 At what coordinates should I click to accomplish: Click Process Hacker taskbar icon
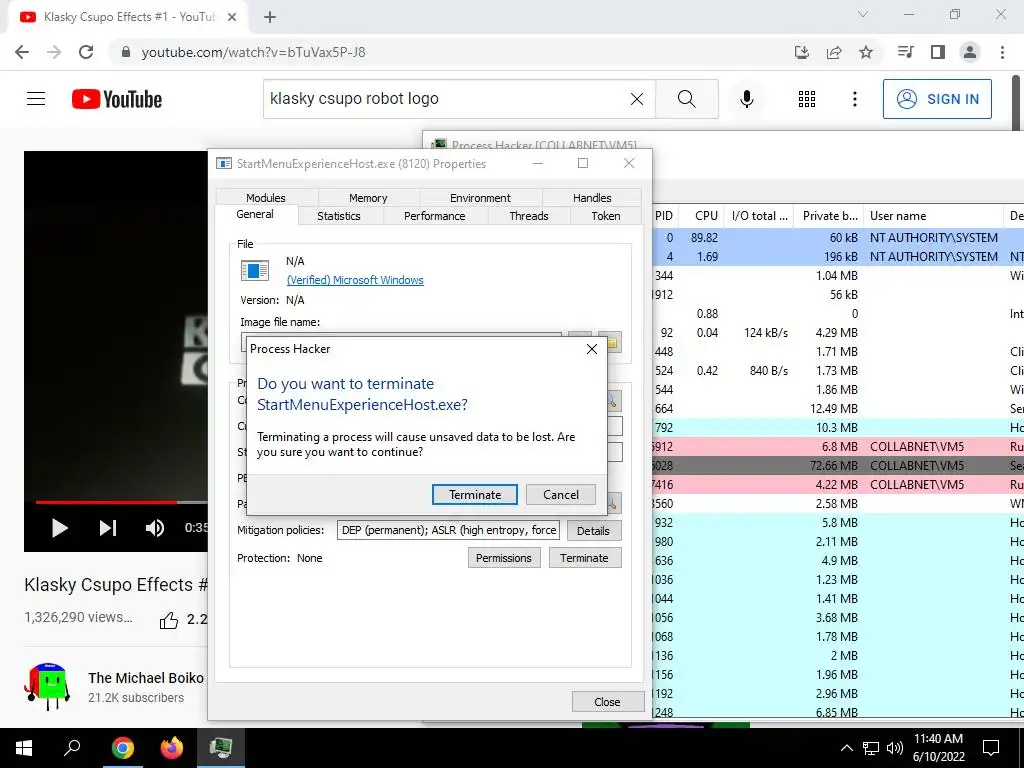coord(221,748)
